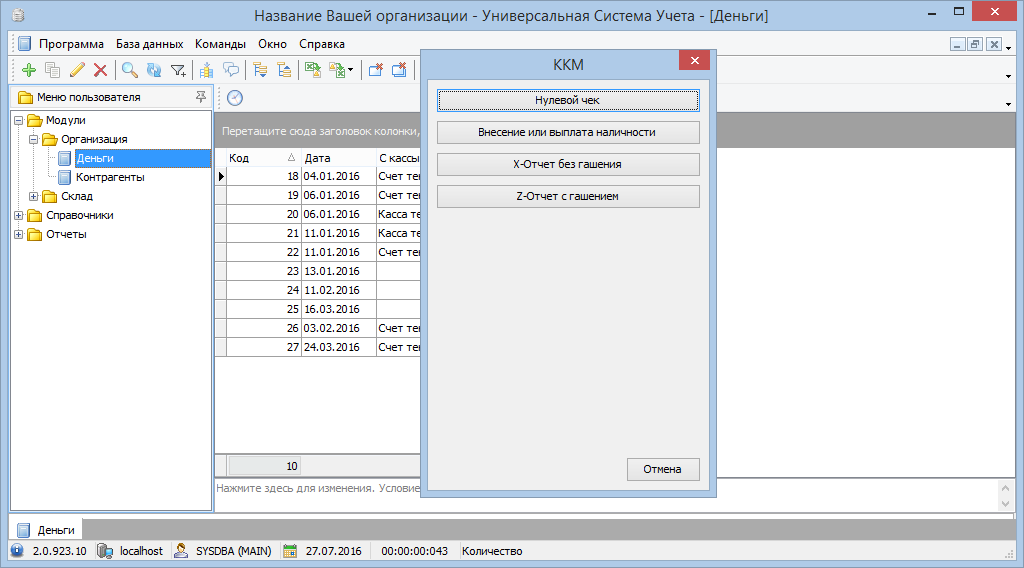Open search with the magnifying glass icon
The width and height of the screenshot is (1024, 568).
130,70
